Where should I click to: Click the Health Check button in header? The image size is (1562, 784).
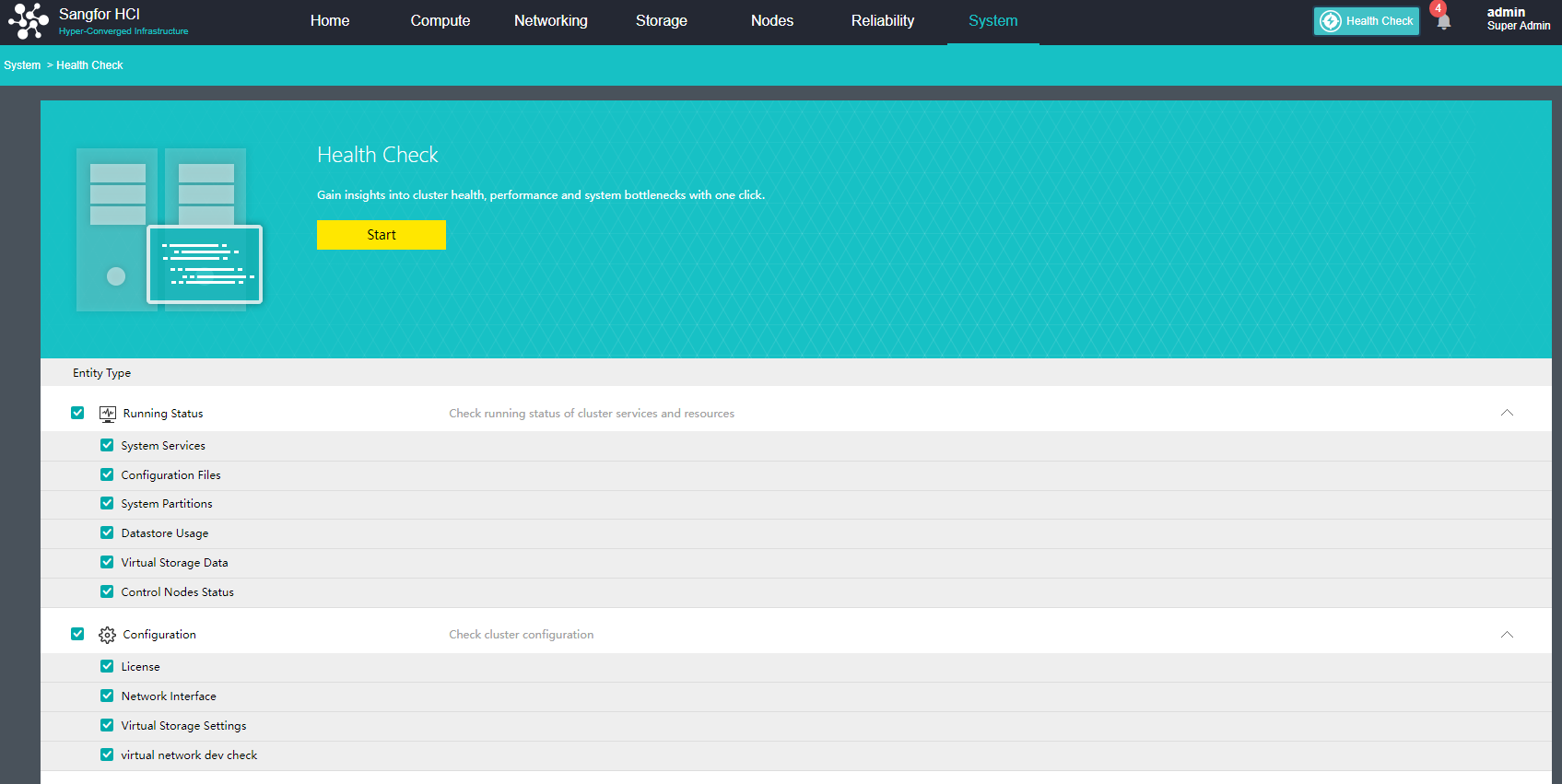click(1367, 21)
